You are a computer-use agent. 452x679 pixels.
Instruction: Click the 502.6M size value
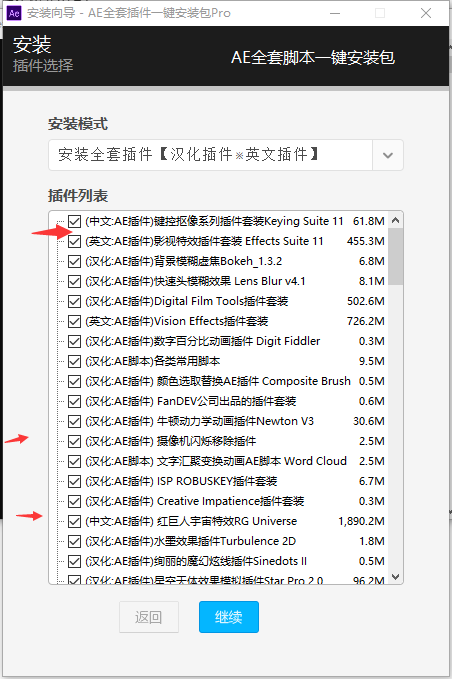(x=366, y=301)
